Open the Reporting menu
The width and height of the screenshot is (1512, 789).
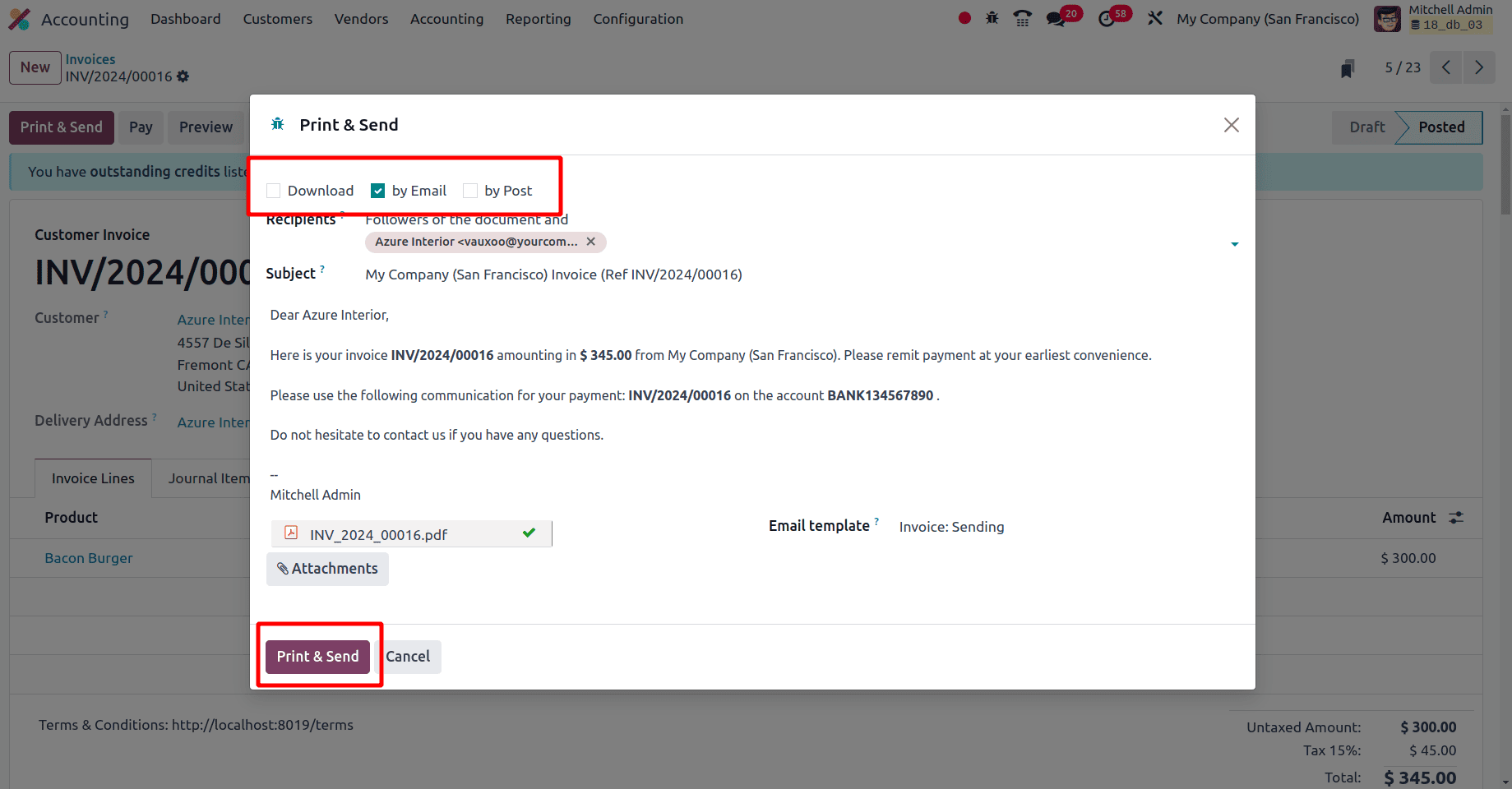(539, 19)
